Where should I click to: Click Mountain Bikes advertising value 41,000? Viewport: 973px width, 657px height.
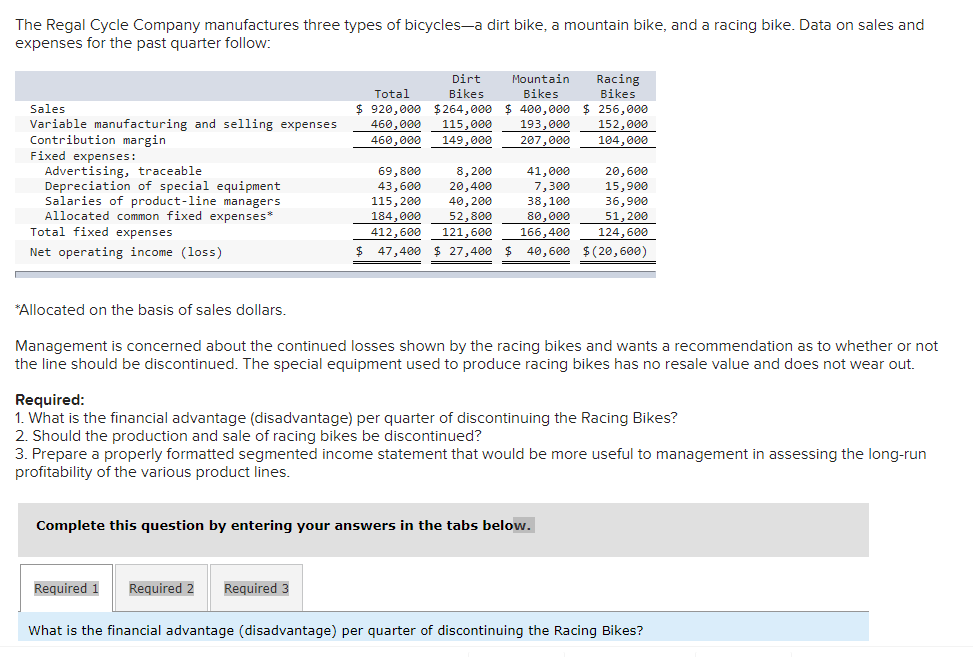tap(548, 171)
